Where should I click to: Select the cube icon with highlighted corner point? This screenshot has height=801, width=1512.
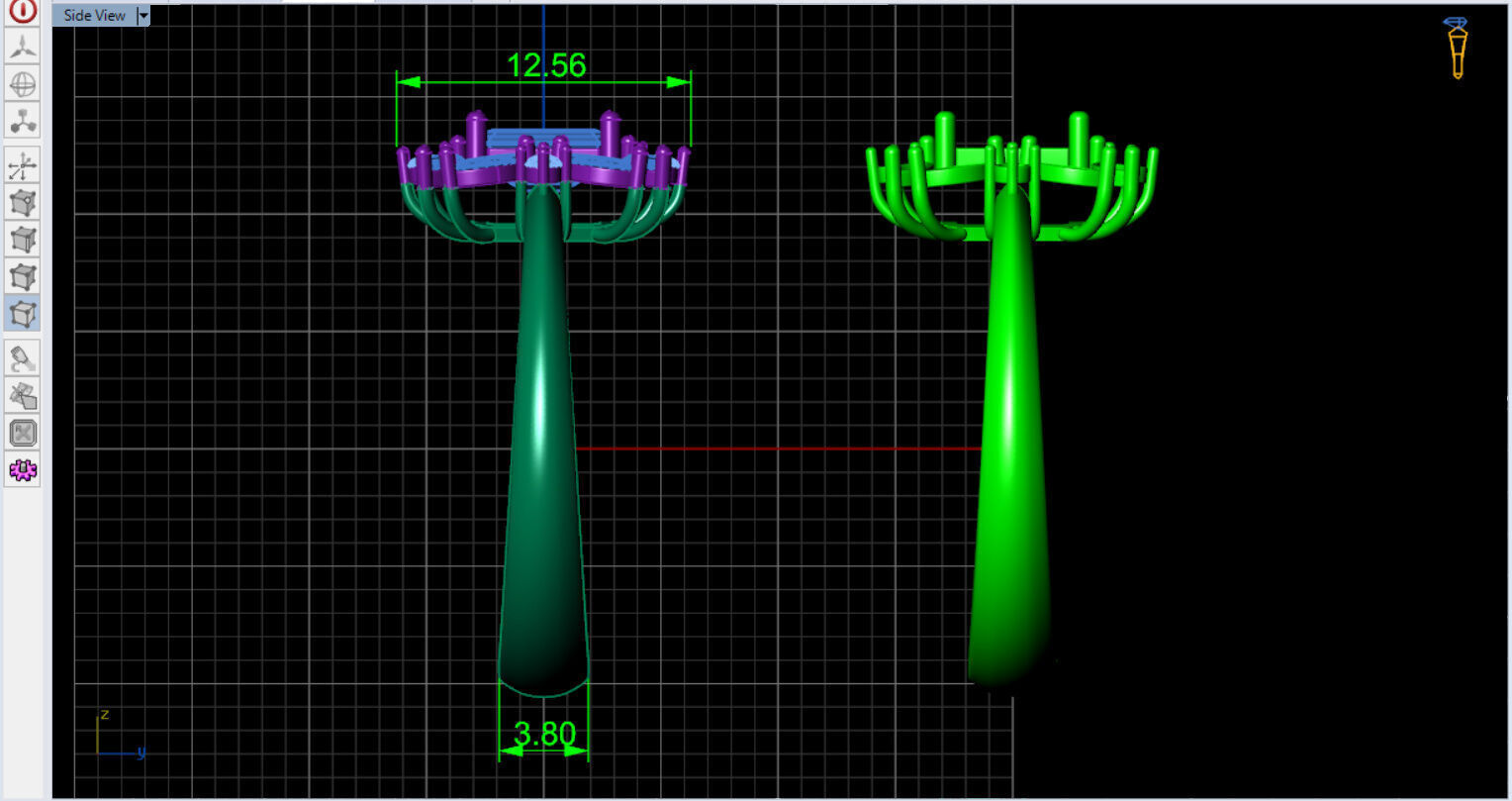[x=23, y=203]
